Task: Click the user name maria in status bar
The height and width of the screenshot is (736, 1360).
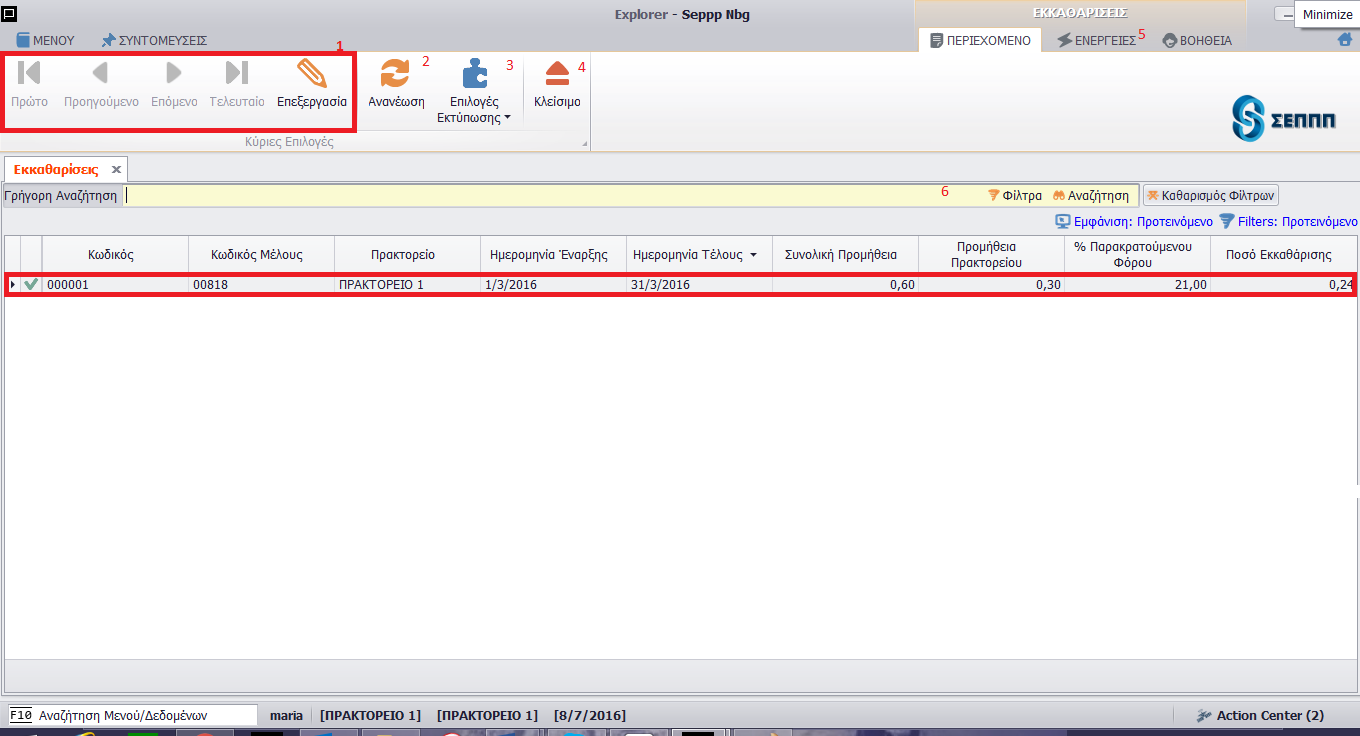Action: click(x=286, y=716)
